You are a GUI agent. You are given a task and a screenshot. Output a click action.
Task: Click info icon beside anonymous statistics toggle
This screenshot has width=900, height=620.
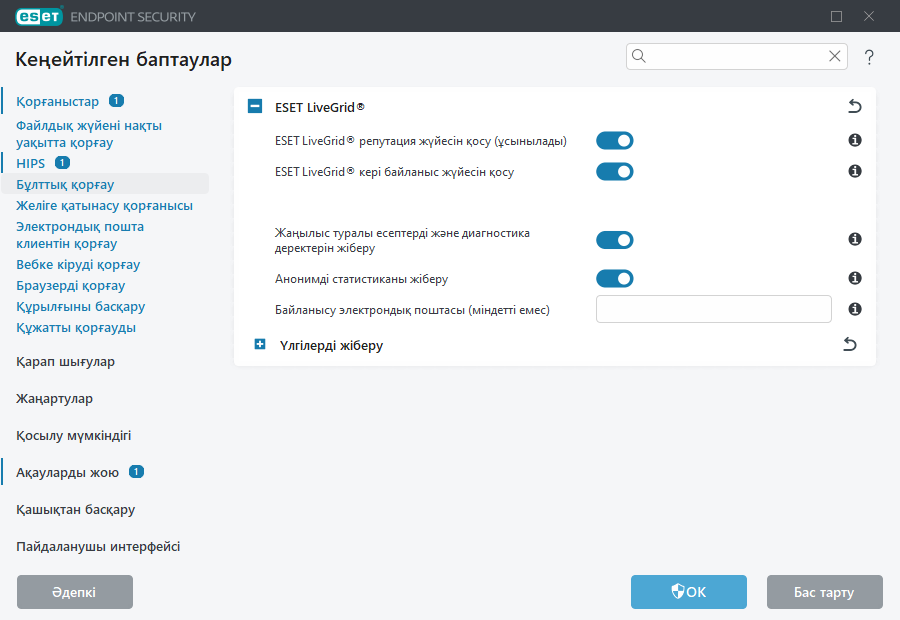point(855,278)
